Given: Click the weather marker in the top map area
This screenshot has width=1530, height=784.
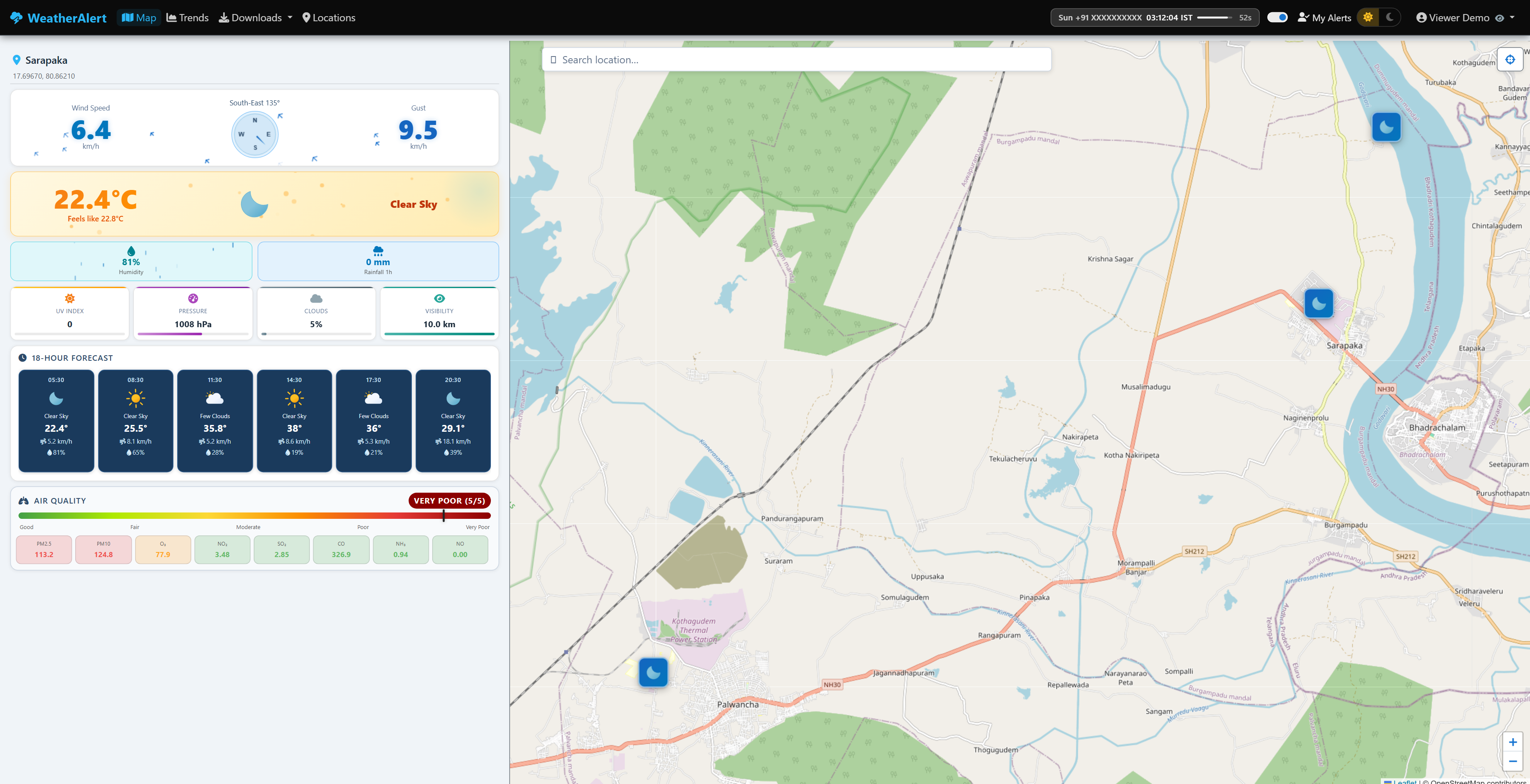Looking at the screenshot, I should point(1387,127).
